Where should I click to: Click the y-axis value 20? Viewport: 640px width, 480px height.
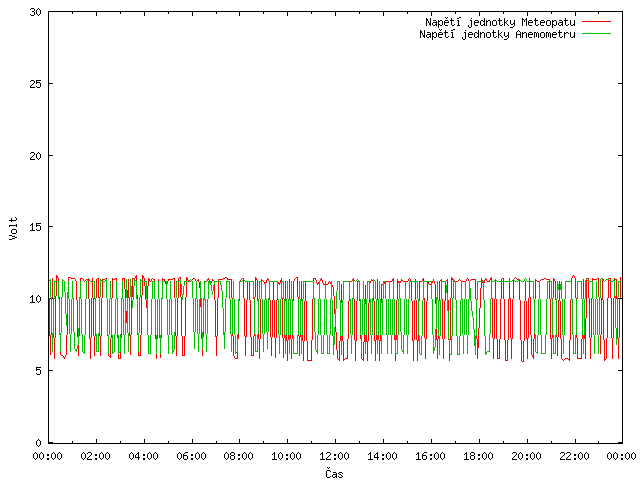[36, 156]
